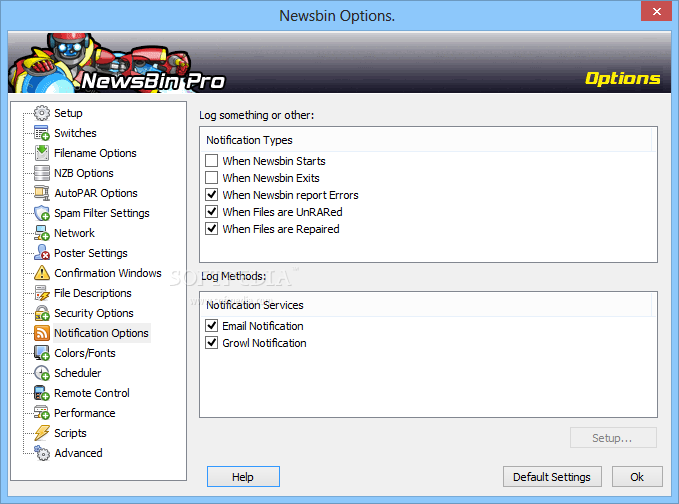The image size is (679, 504).
Task: Open Colors/Fonts settings
Action: pyautogui.click(x=84, y=353)
